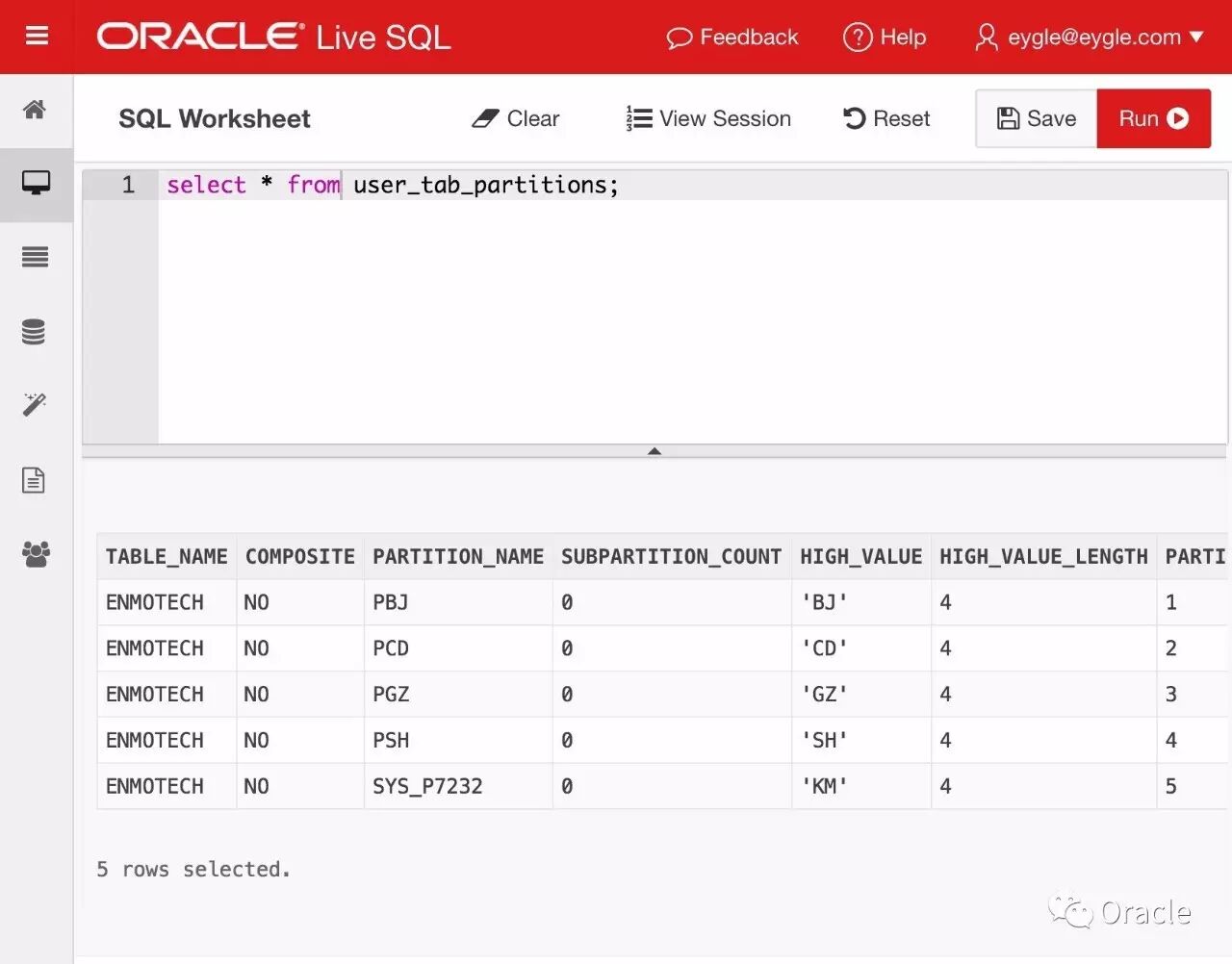Image resolution: width=1232 pixels, height=964 pixels.
Task: Run the SQL statement
Action: click(x=1154, y=118)
